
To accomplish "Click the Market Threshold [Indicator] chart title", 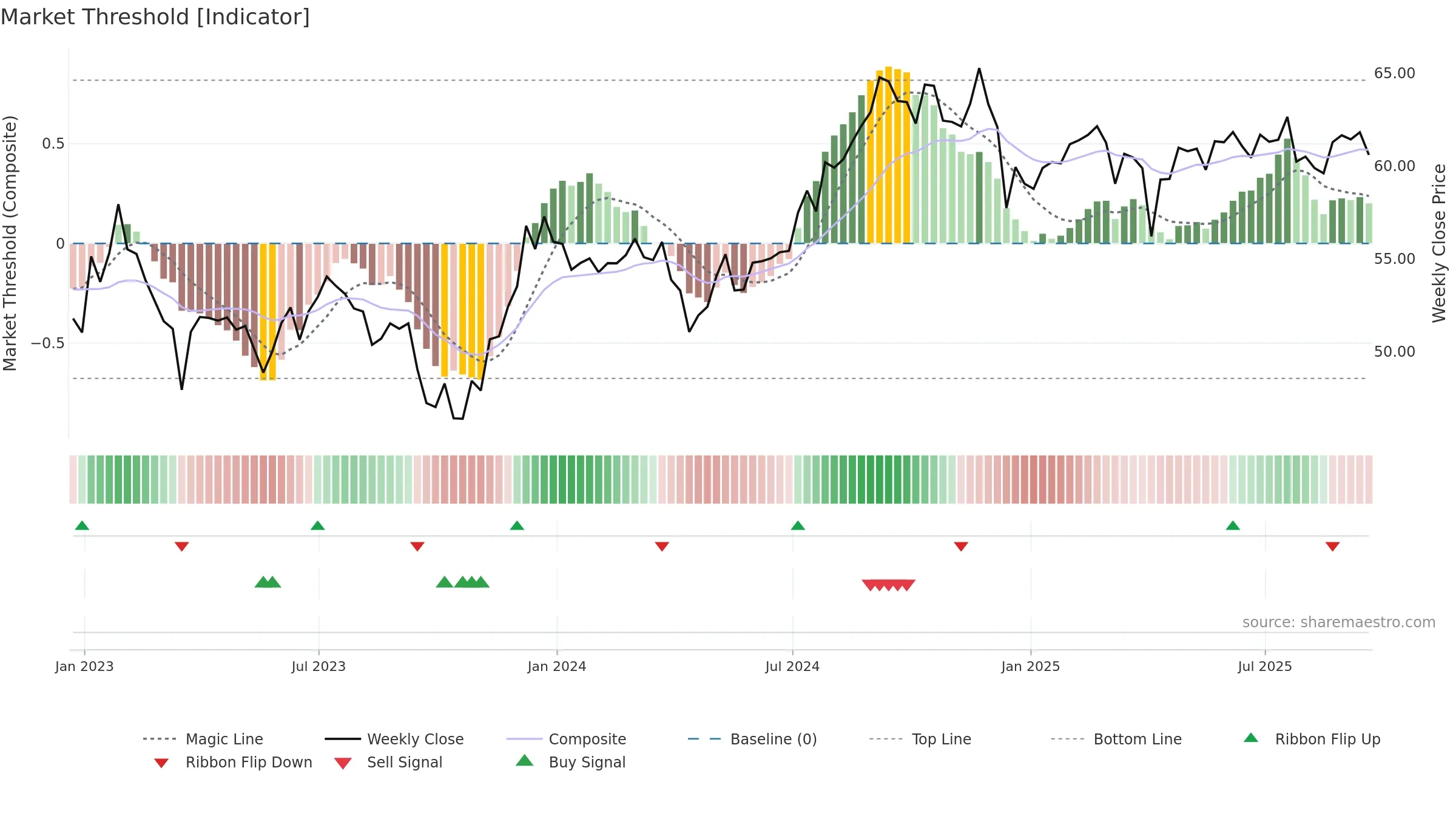I will pyautogui.click(x=155, y=17).
